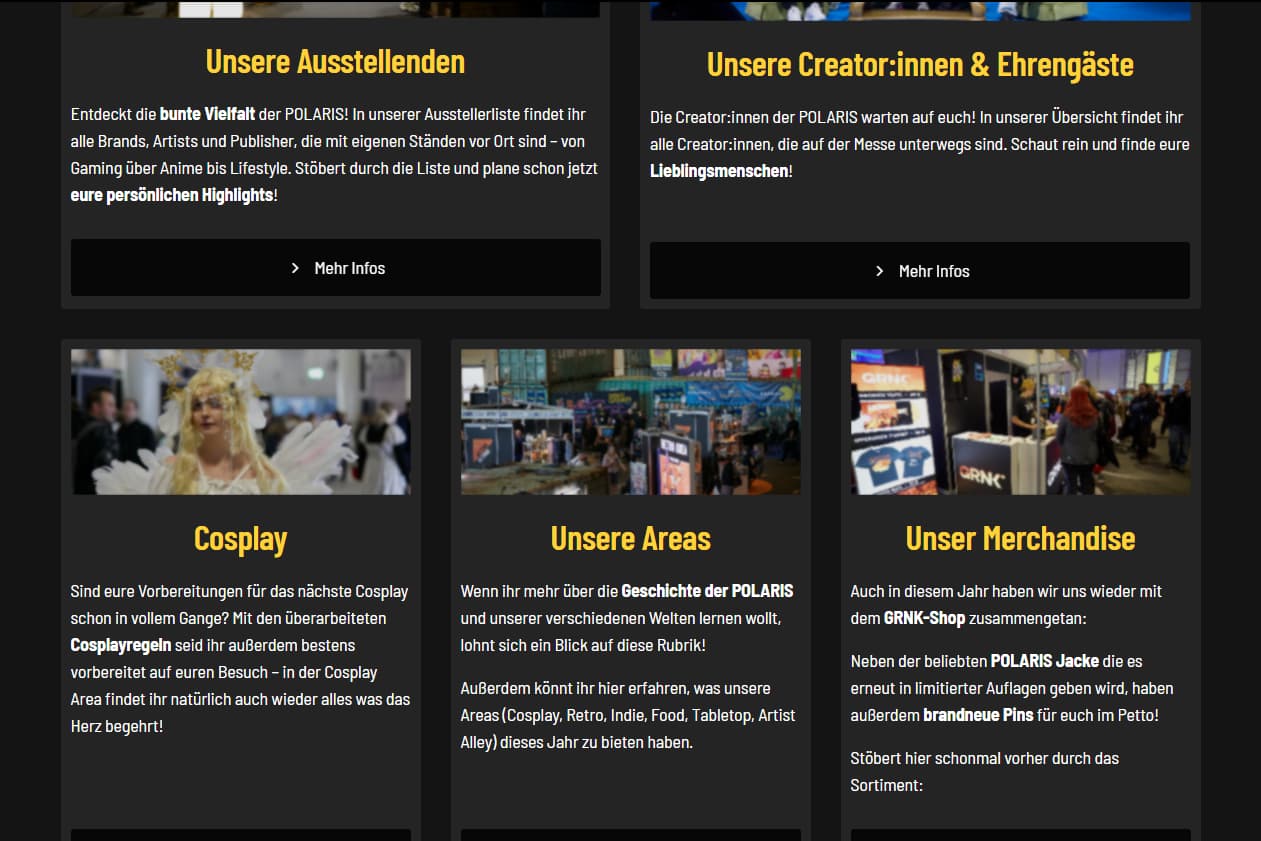Click the Unsere Ausstellenden heading
The width and height of the screenshot is (1261, 841).
tap(335, 61)
